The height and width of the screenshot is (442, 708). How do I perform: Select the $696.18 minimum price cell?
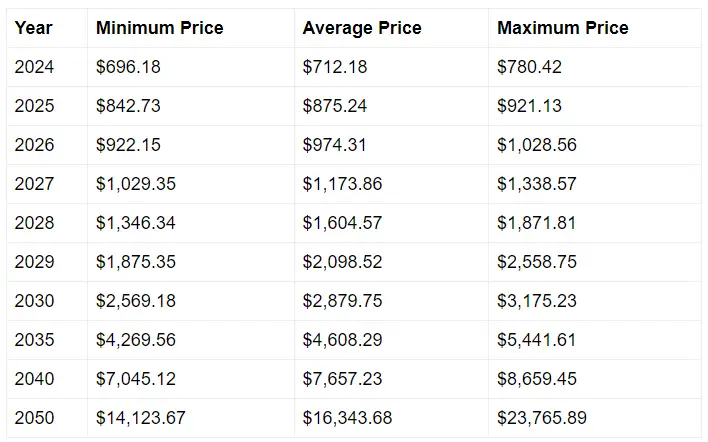point(128,67)
